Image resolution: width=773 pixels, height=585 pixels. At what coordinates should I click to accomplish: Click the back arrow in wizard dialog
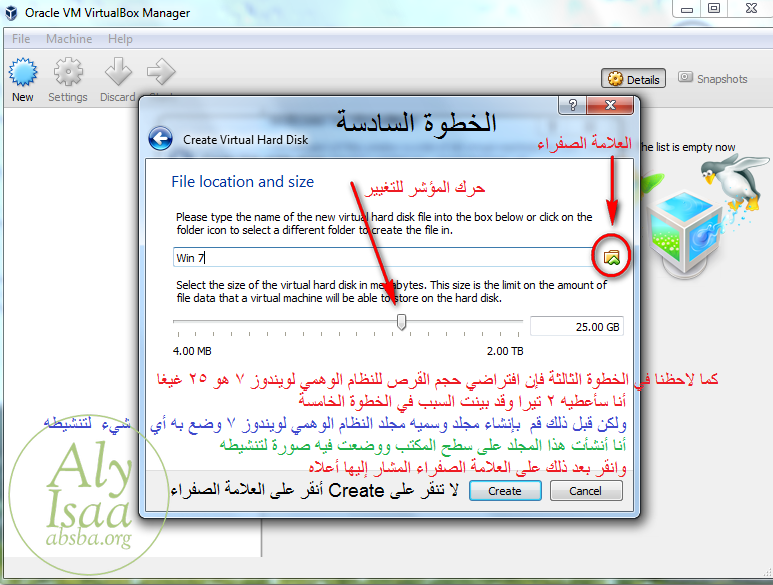click(160, 139)
